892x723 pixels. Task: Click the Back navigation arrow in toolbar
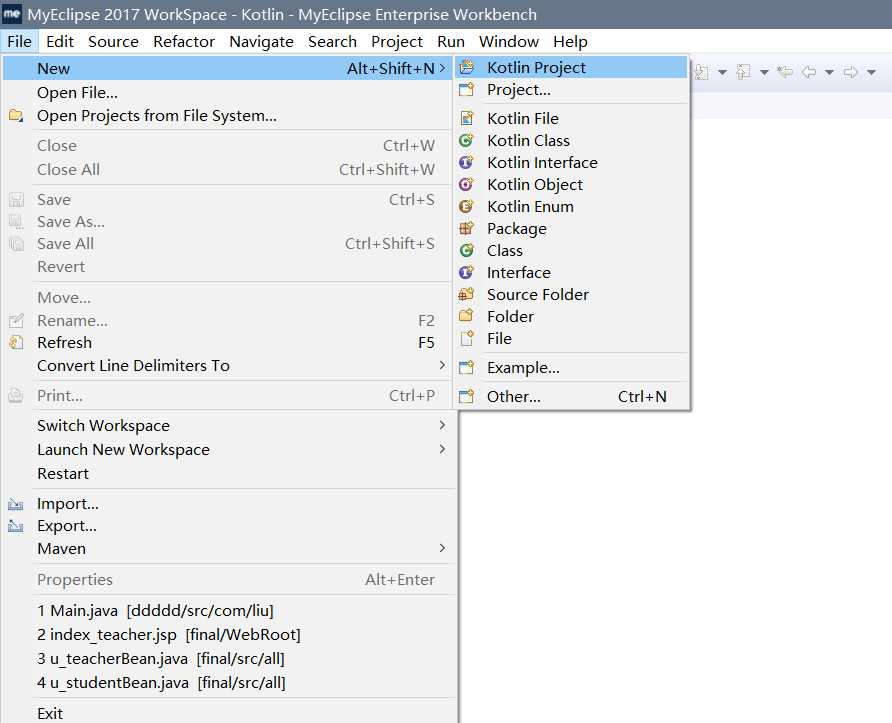point(809,72)
